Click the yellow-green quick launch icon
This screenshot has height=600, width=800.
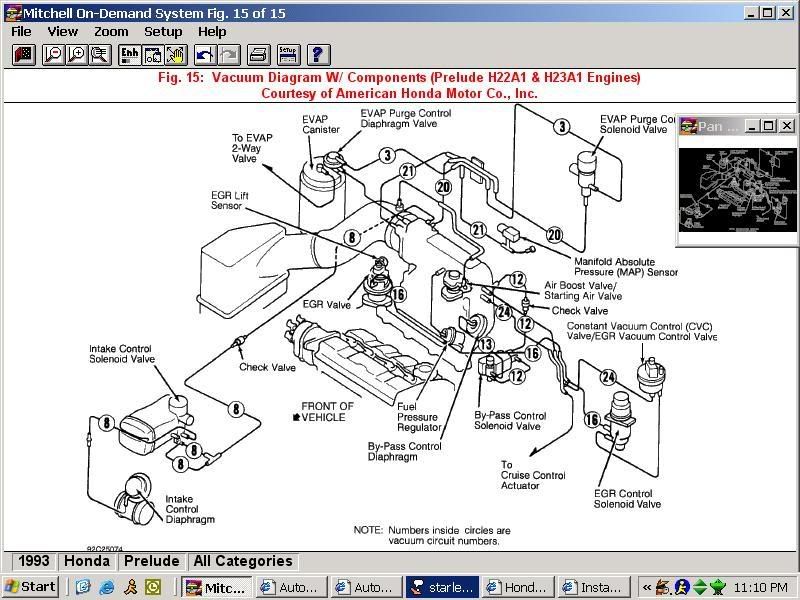(x=153, y=587)
